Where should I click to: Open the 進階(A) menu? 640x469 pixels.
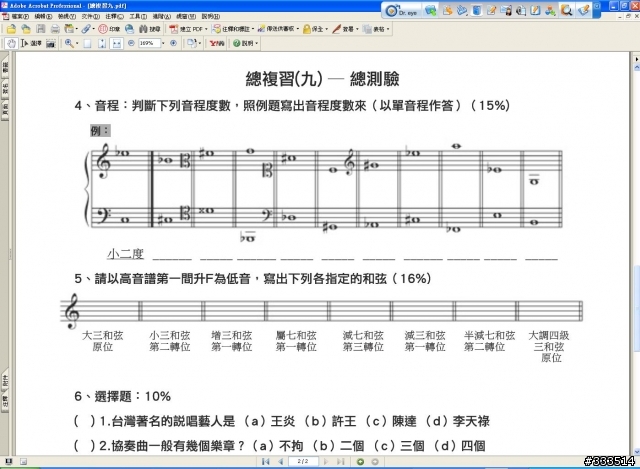[162, 17]
